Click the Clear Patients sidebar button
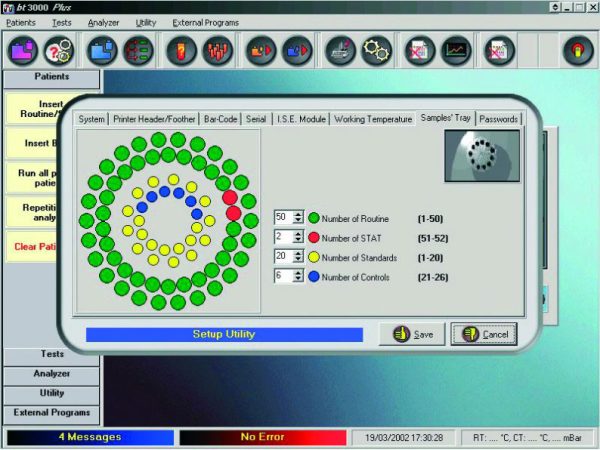 pyautogui.click(x=33, y=247)
